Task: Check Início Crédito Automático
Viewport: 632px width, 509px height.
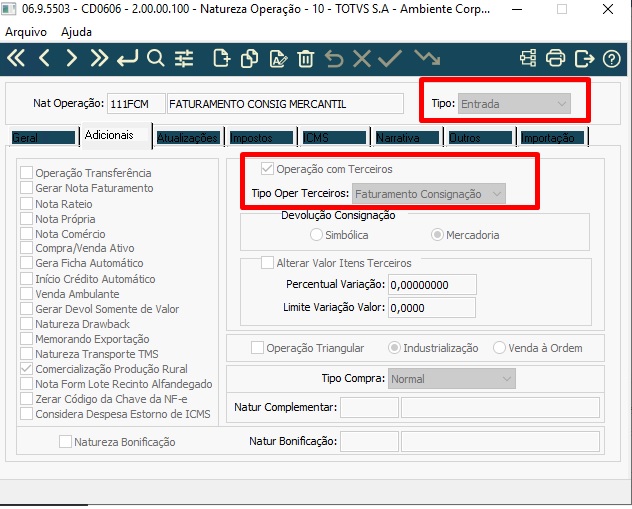Action: pyautogui.click(x=27, y=278)
